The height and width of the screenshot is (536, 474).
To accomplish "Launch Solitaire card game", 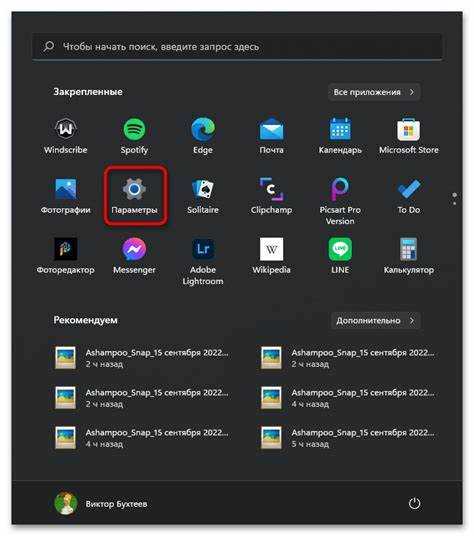I will point(203,196).
